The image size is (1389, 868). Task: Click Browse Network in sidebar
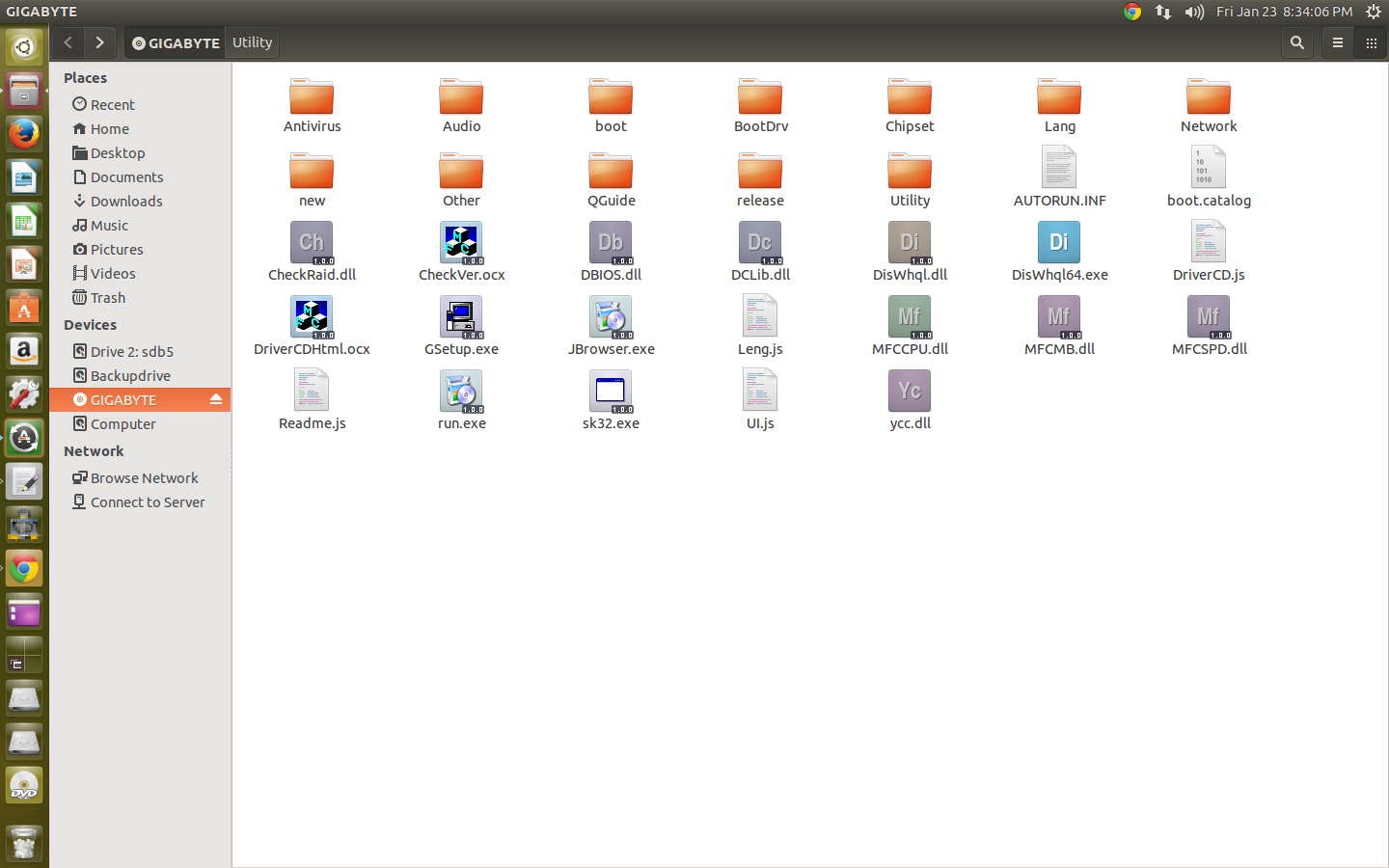pyautogui.click(x=140, y=477)
